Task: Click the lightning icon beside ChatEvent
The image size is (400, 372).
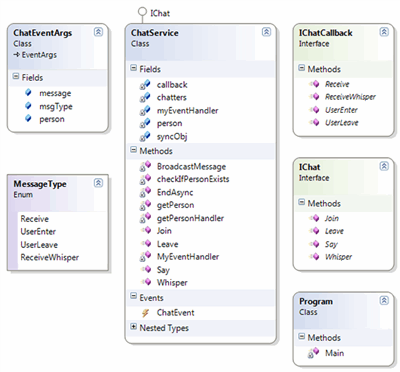Action: [145, 313]
